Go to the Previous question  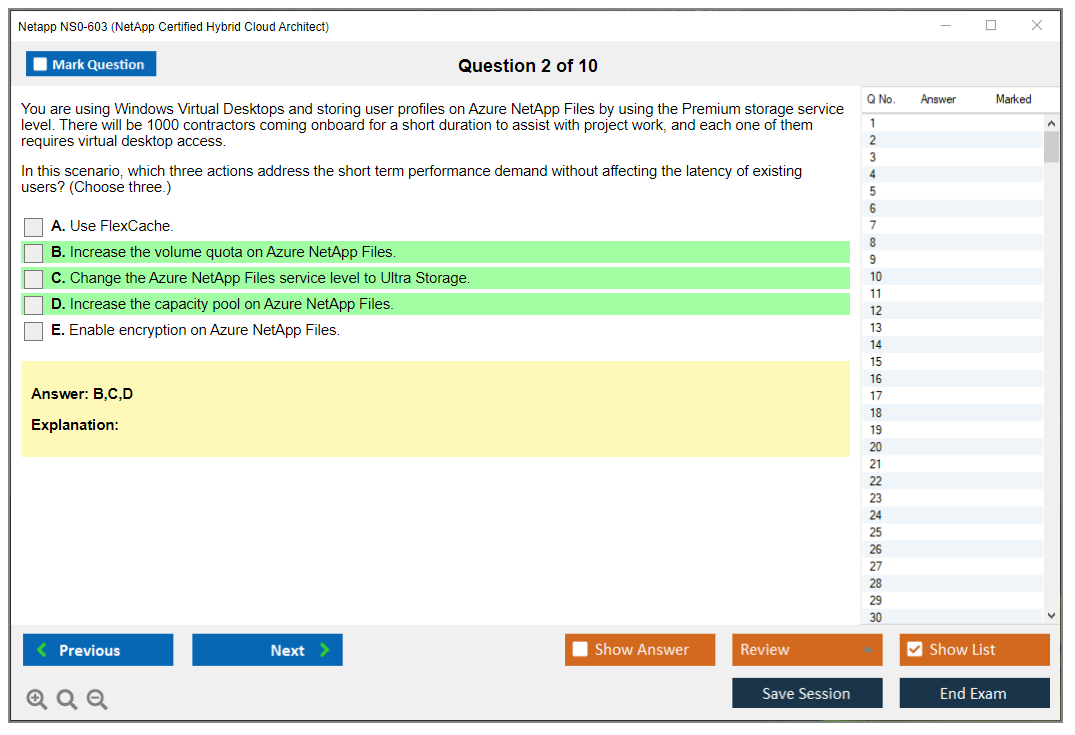pos(98,650)
